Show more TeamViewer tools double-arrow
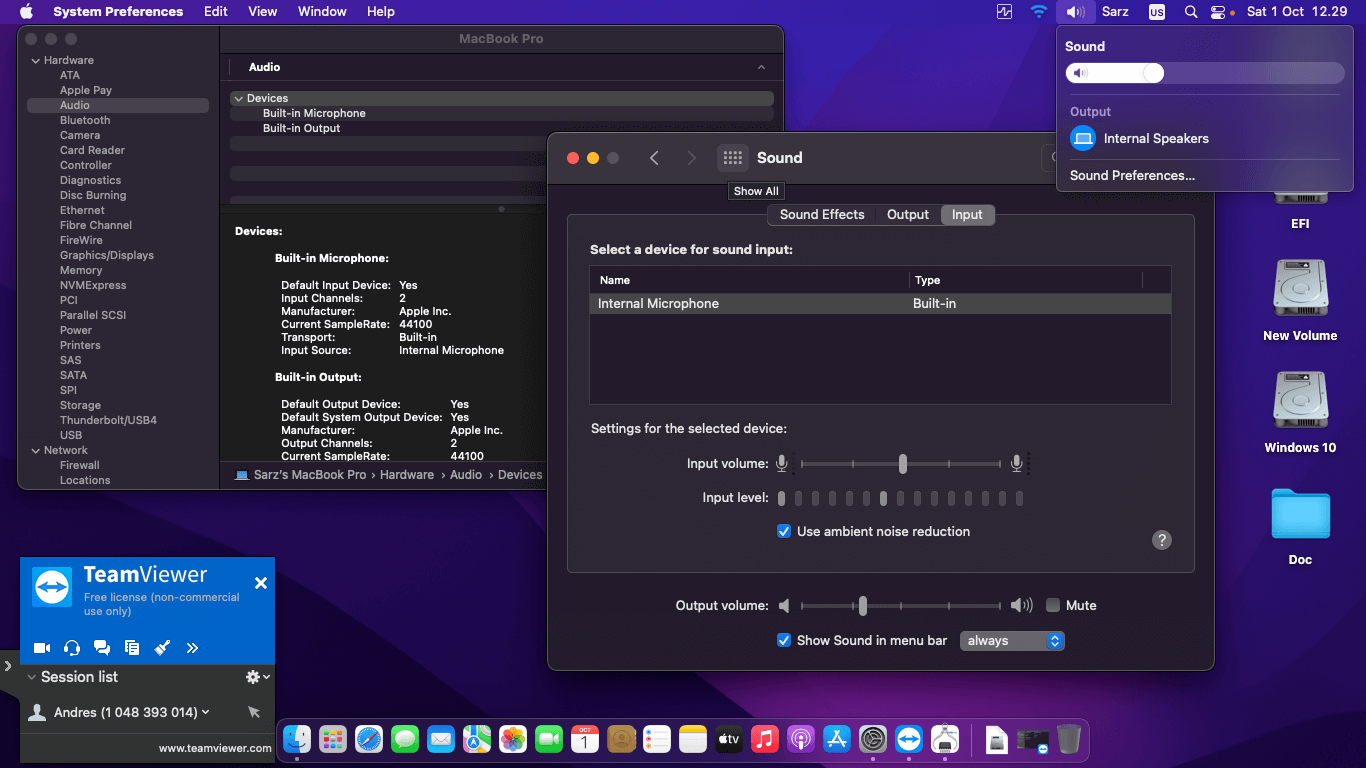The height and width of the screenshot is (768, 1366). (x=192, y=648)
